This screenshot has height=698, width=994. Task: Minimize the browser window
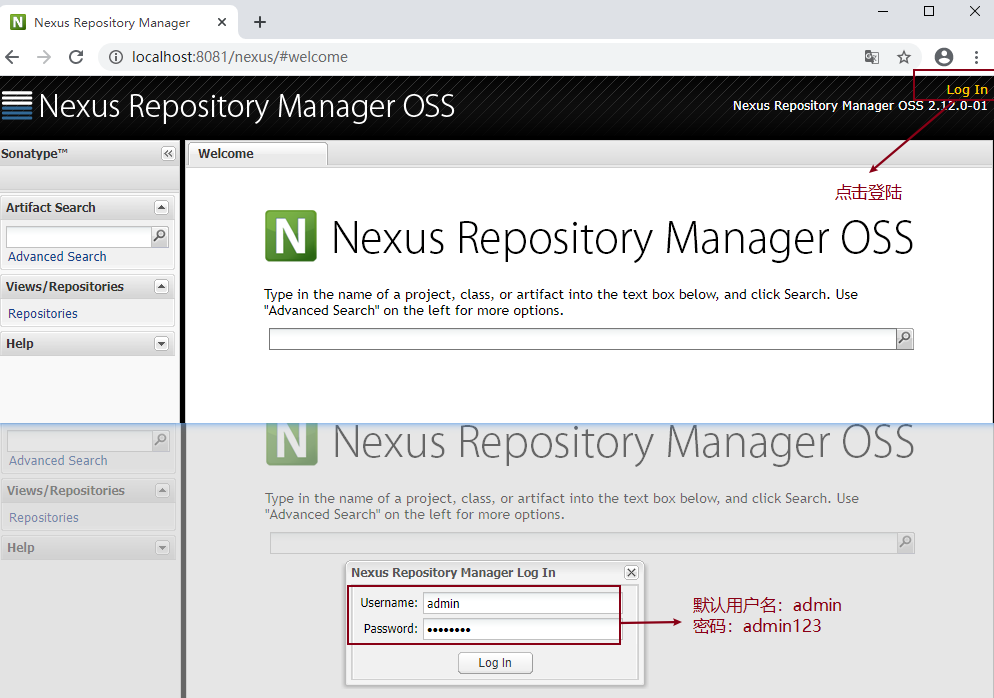[882, 11]
